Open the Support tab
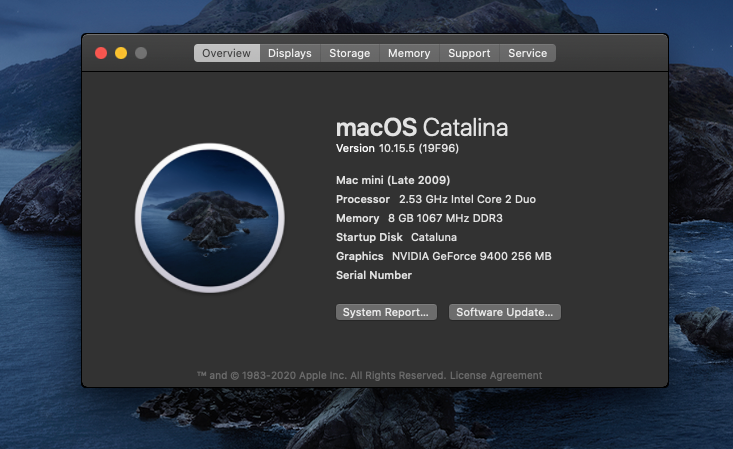 click(x=469, y=53)
